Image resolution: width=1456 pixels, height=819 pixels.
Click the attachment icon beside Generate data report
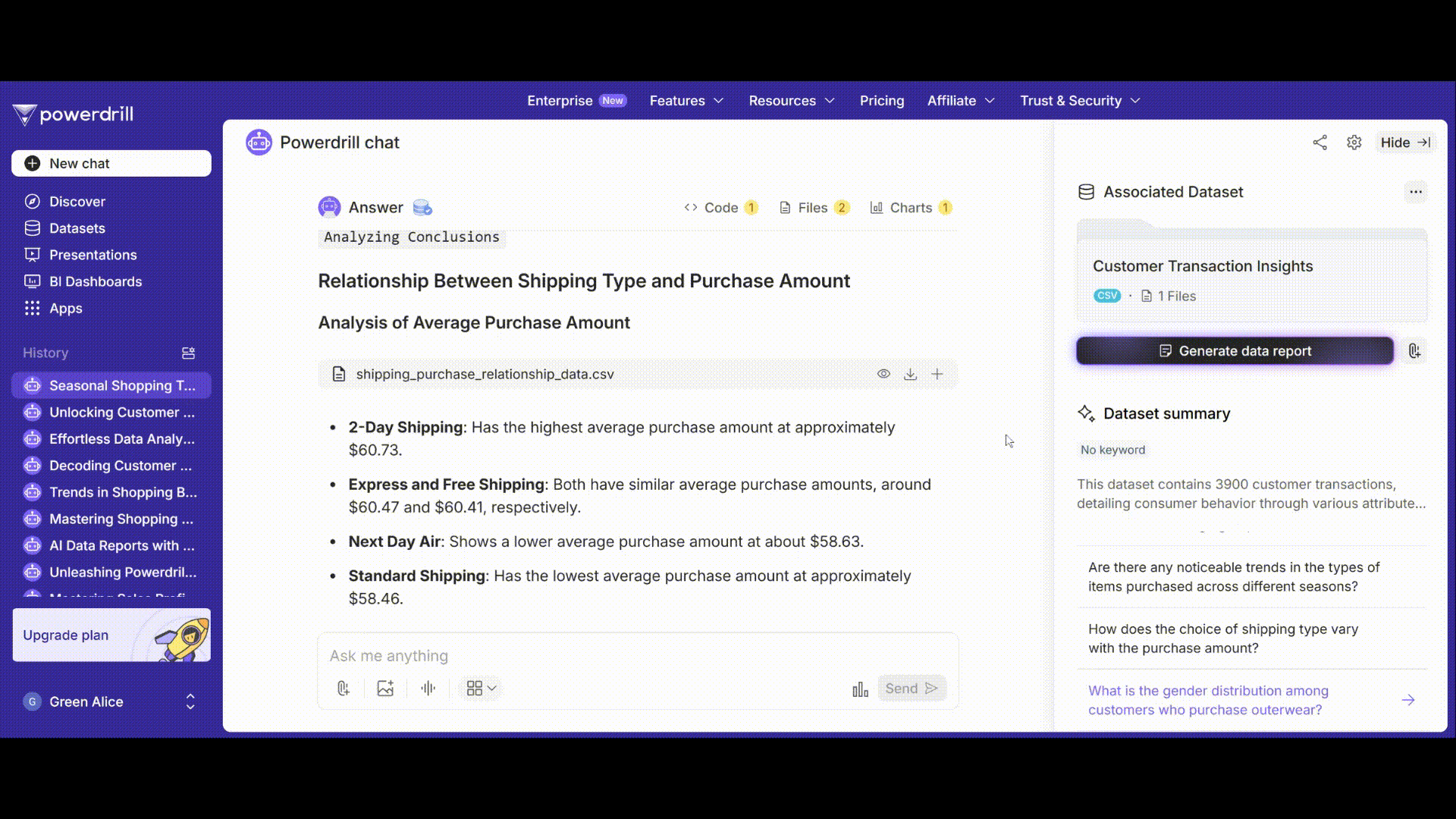(1414, 351)
